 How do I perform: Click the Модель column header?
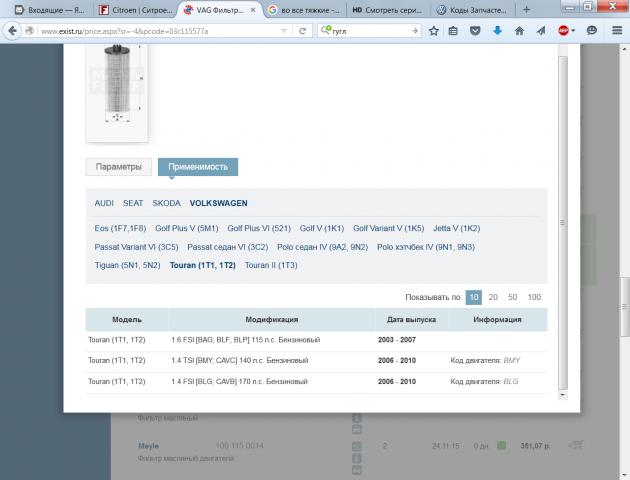pyautogui.click(x=127, y=320)
